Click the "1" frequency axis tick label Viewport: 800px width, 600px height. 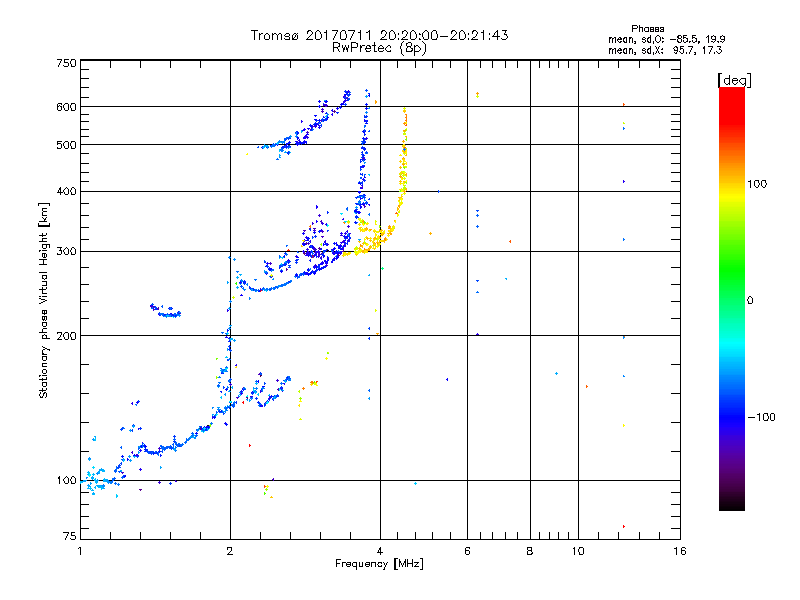click(80, 551)
